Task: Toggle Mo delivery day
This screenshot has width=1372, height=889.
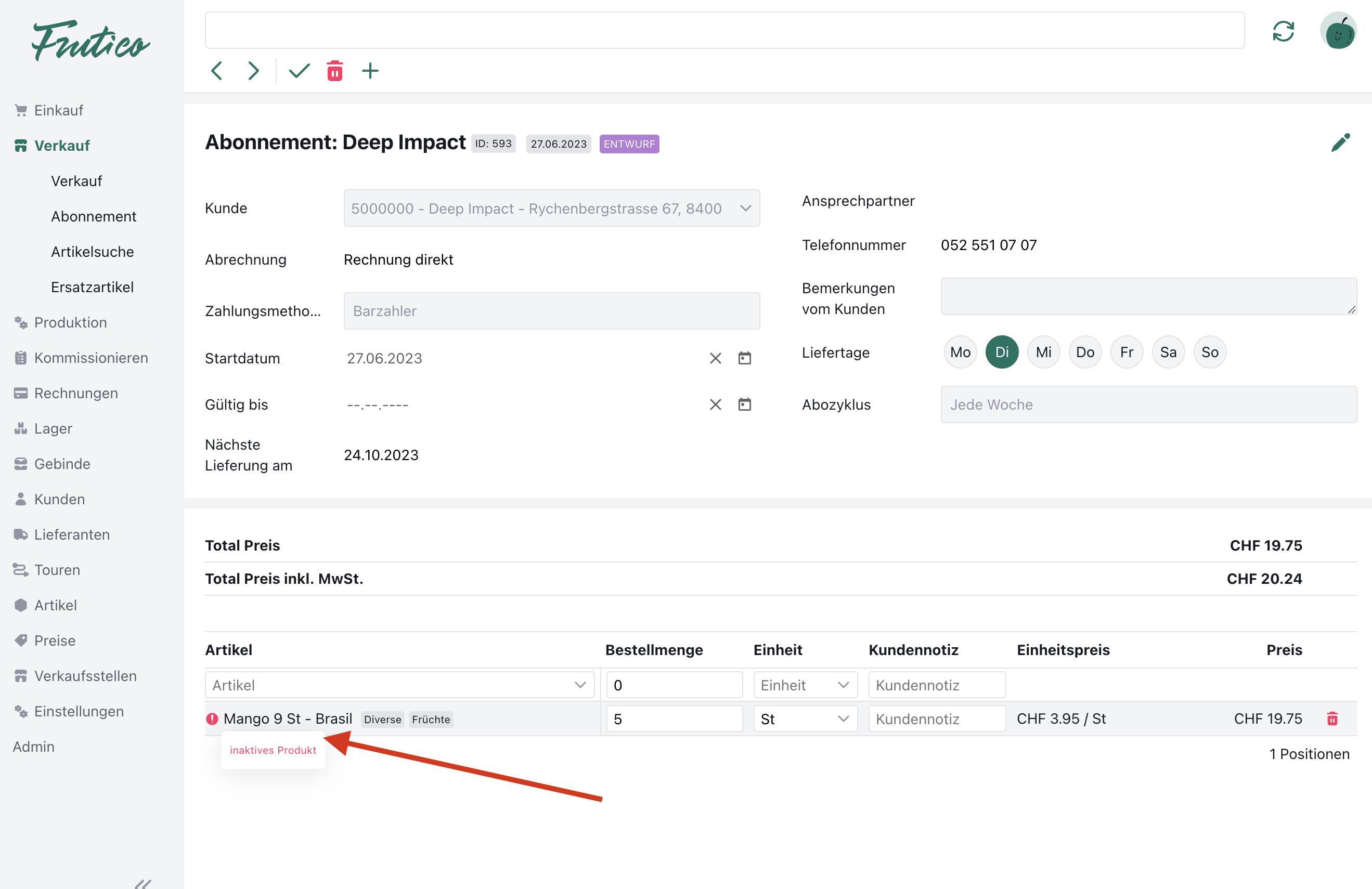Action: tap(960, 352)
